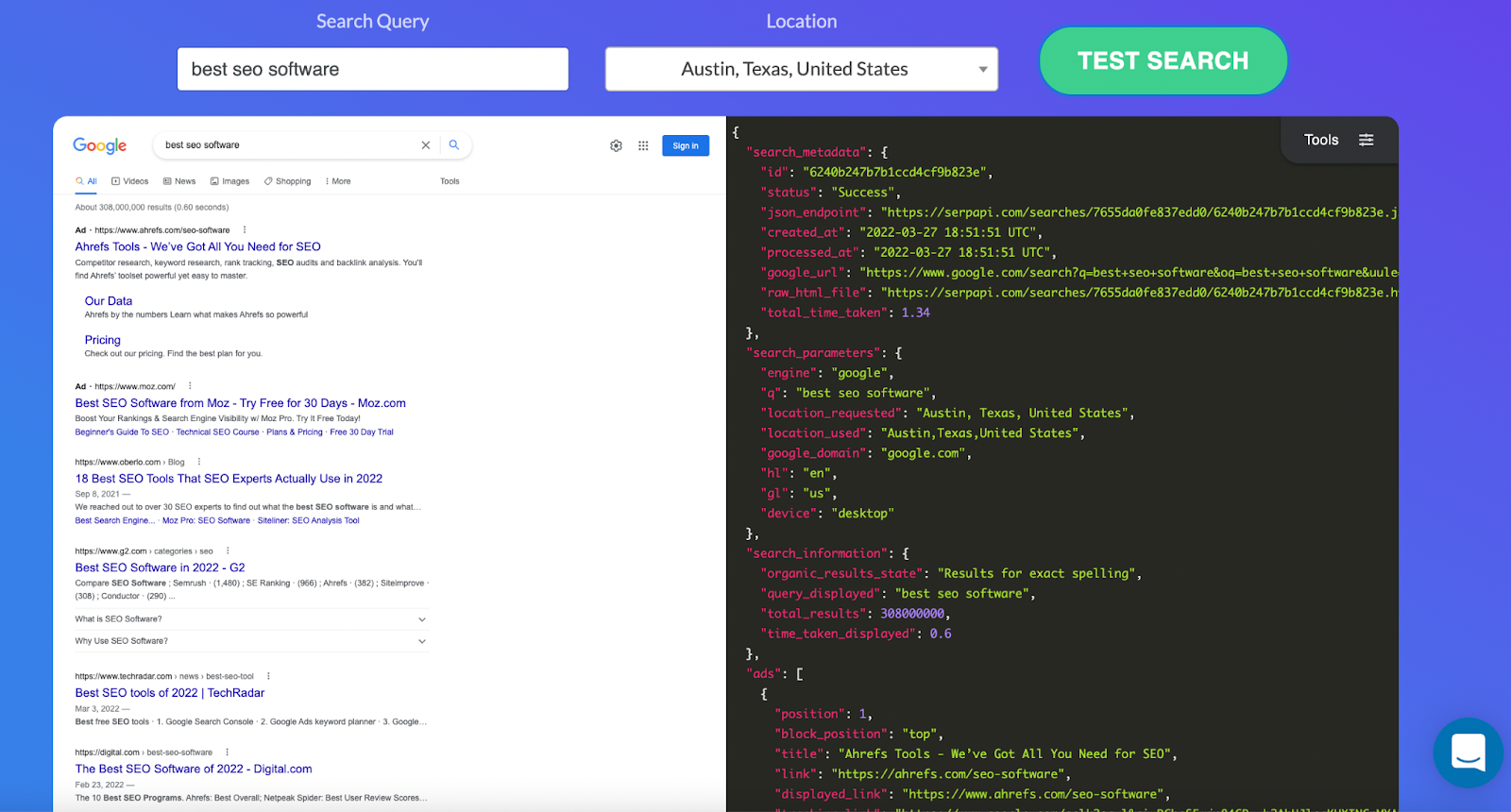This screenshot has width=1511, height=812.
Task: Click Beginner's Guide To SEO sitelink
Action: click(122, 432)
